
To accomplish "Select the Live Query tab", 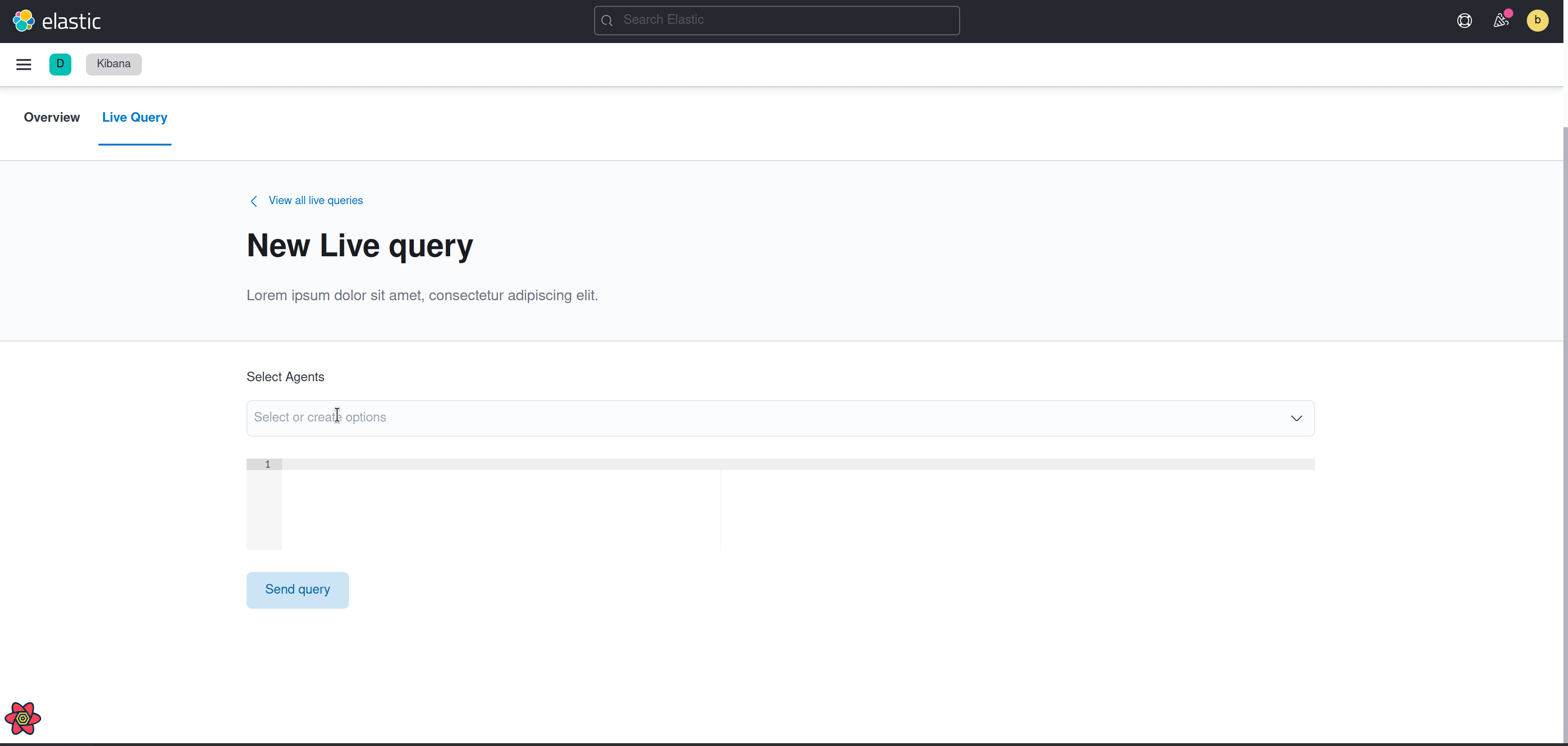I will pyautogui.click(x=134, y=118).
